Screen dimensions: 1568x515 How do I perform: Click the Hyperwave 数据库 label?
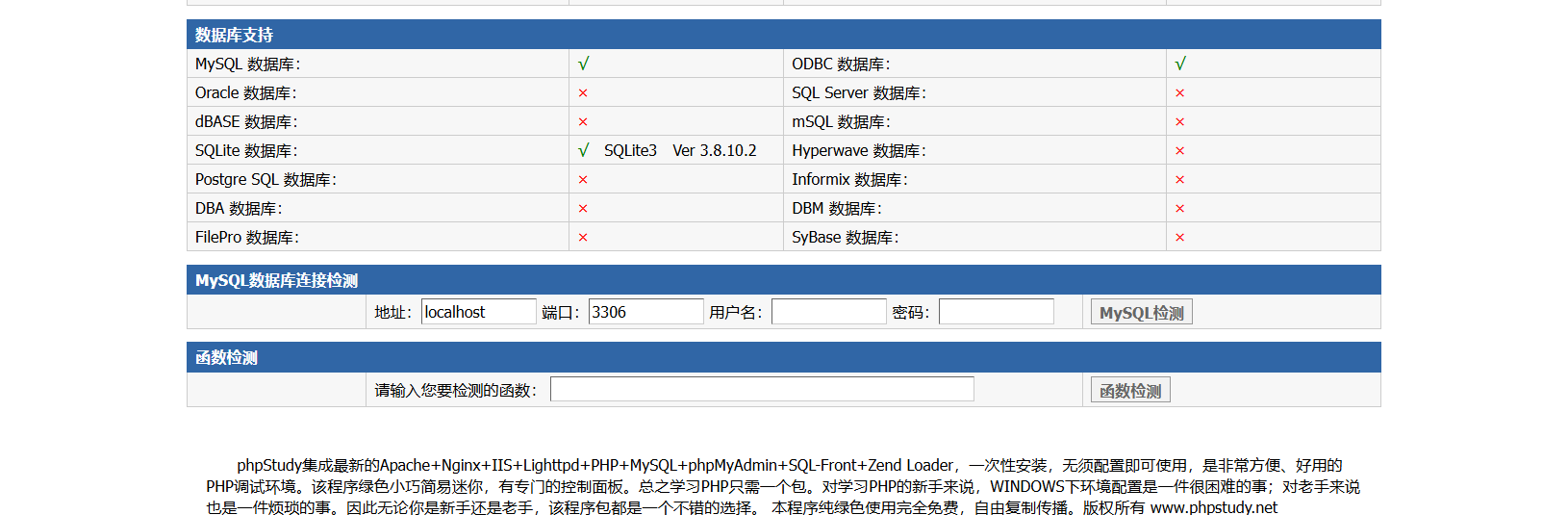(x=859, y=150)
